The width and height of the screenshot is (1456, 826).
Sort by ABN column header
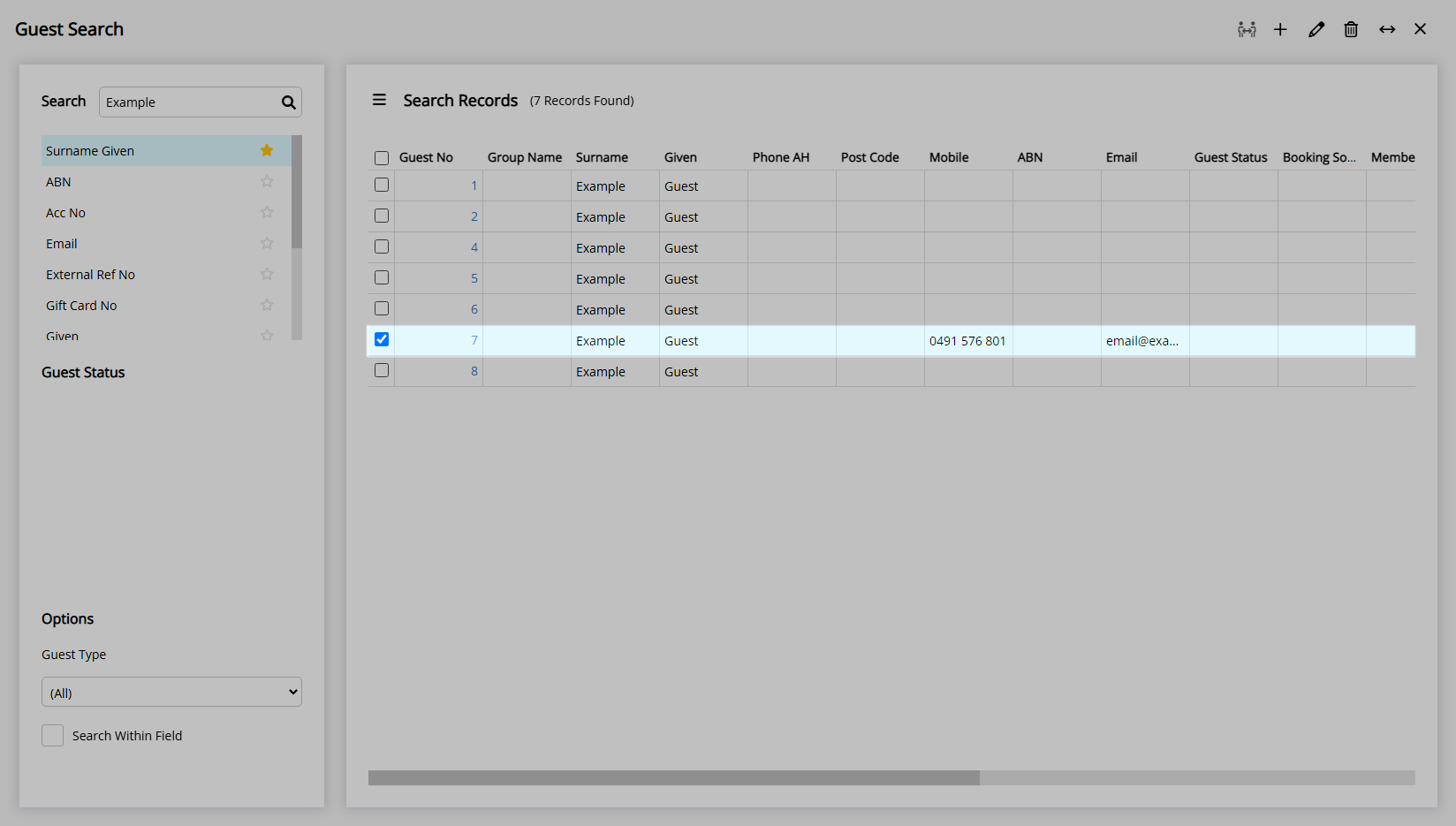(x=1030, y=157)
